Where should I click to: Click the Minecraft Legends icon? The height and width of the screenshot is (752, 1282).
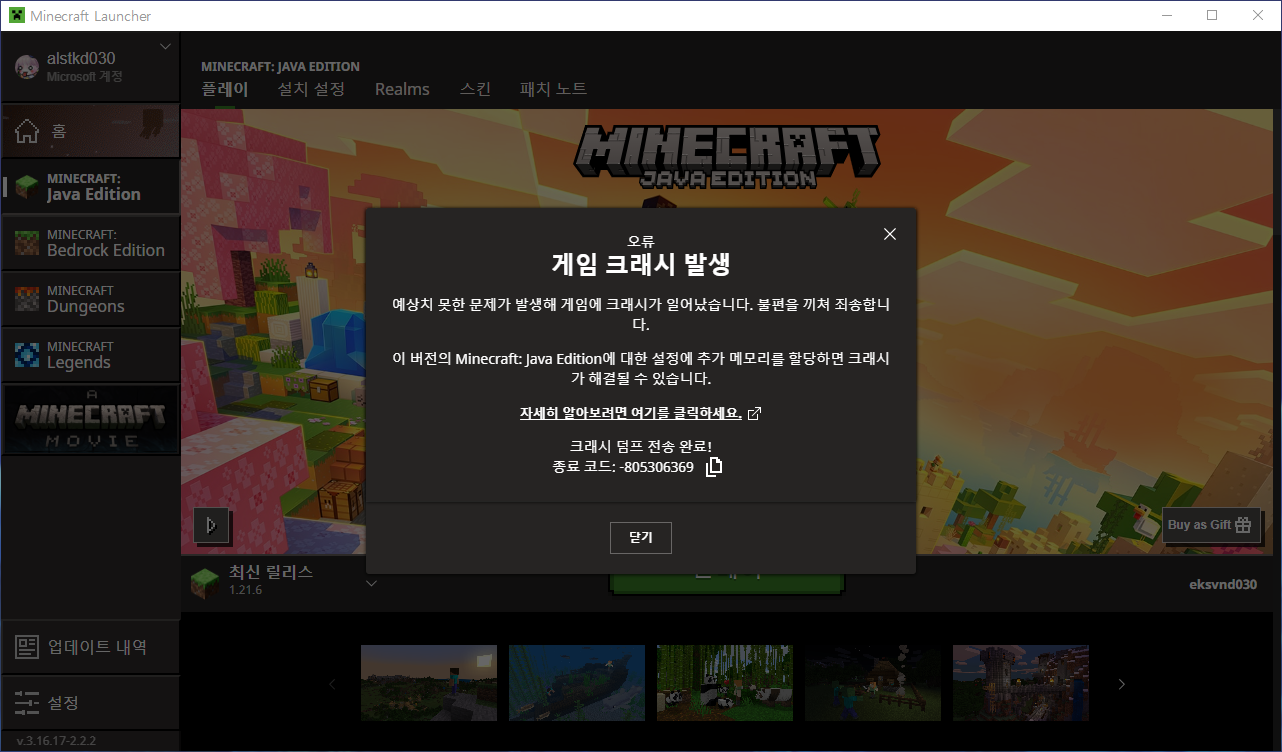pos(27,355)
